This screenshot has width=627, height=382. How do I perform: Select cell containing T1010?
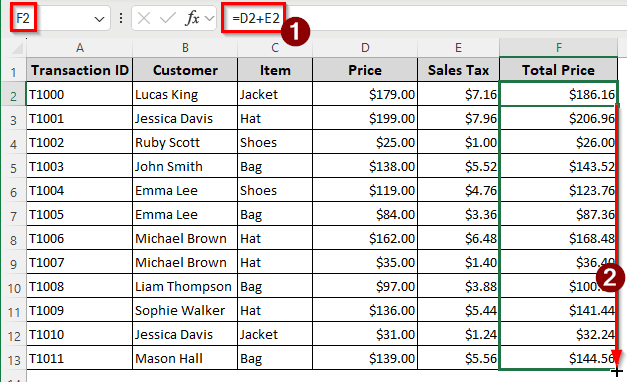pyautogui.click(x=80, y=334)
